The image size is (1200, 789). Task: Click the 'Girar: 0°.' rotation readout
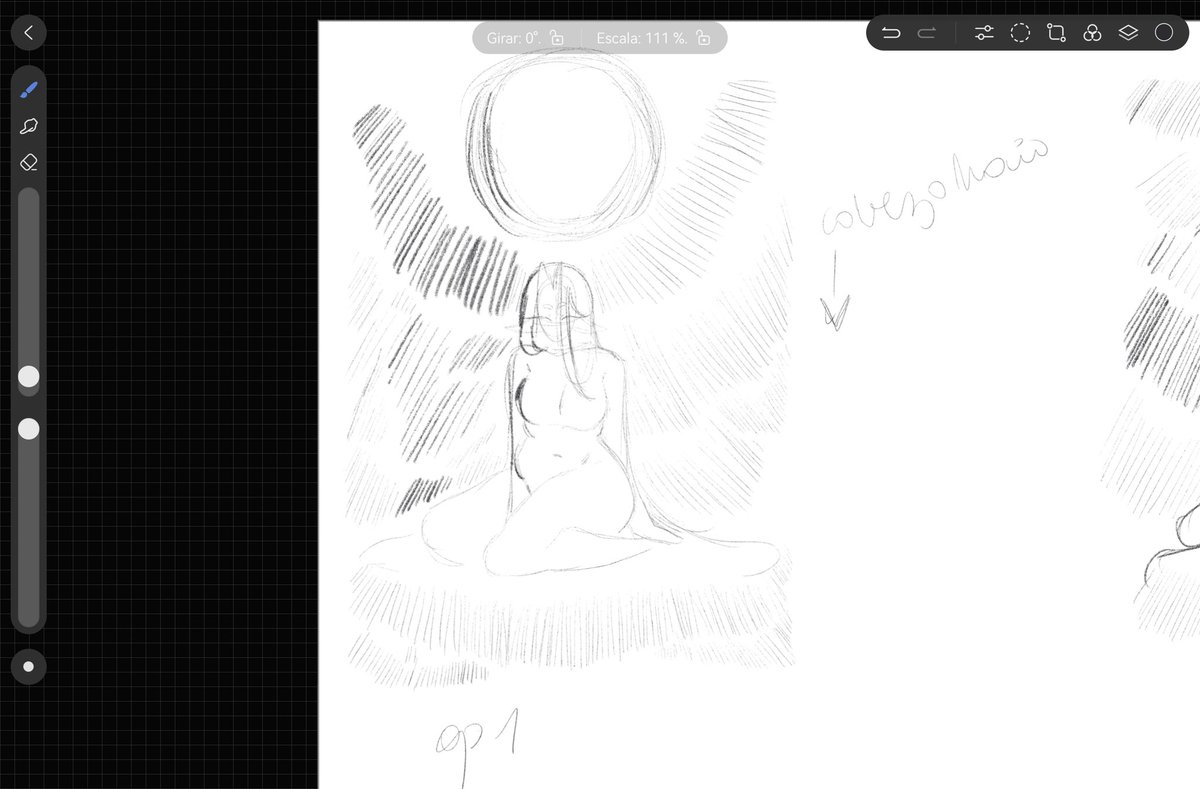(514, 38)
